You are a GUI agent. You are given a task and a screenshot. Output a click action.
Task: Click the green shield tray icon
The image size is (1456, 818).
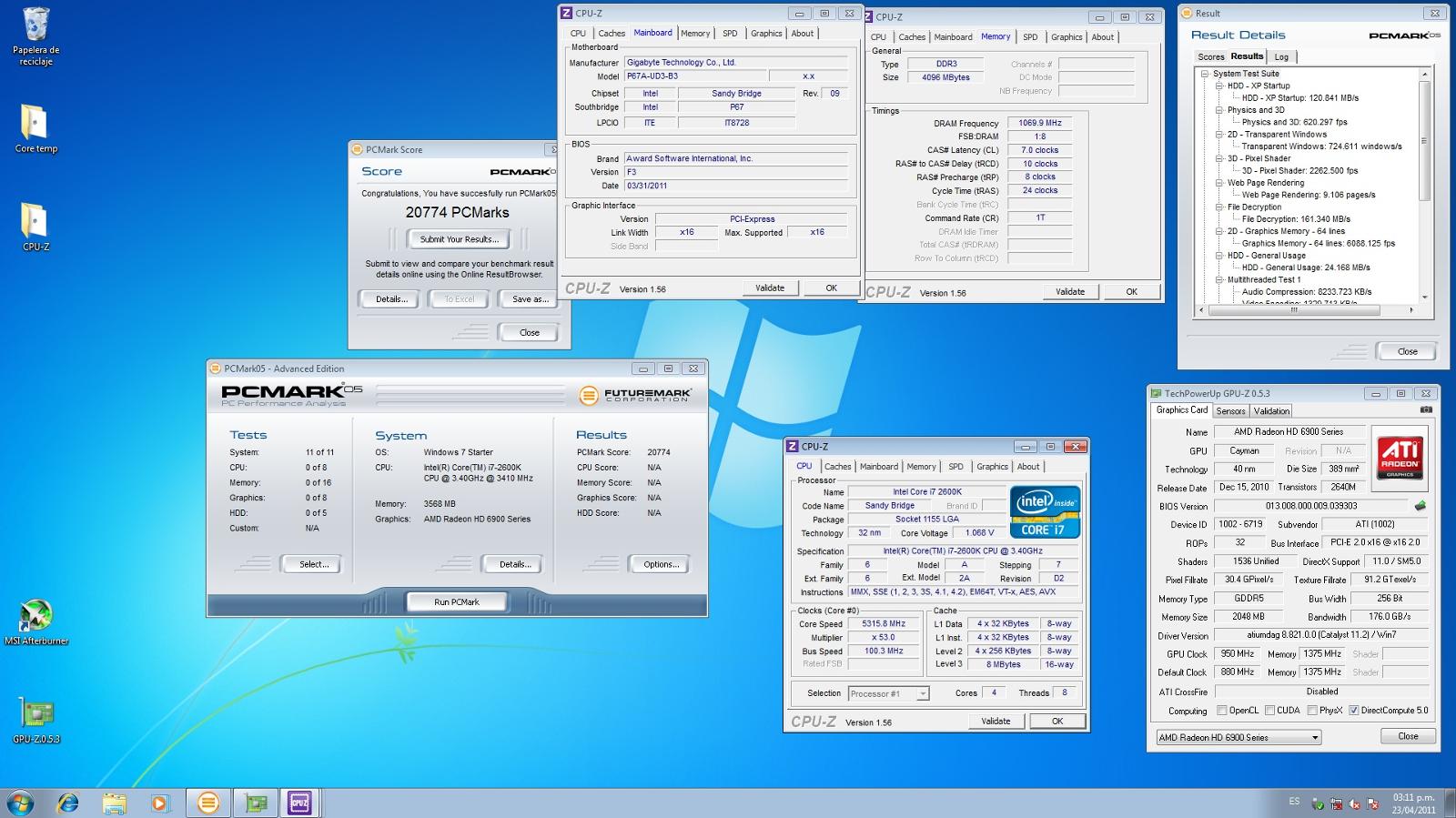(x=1317, y=804)
